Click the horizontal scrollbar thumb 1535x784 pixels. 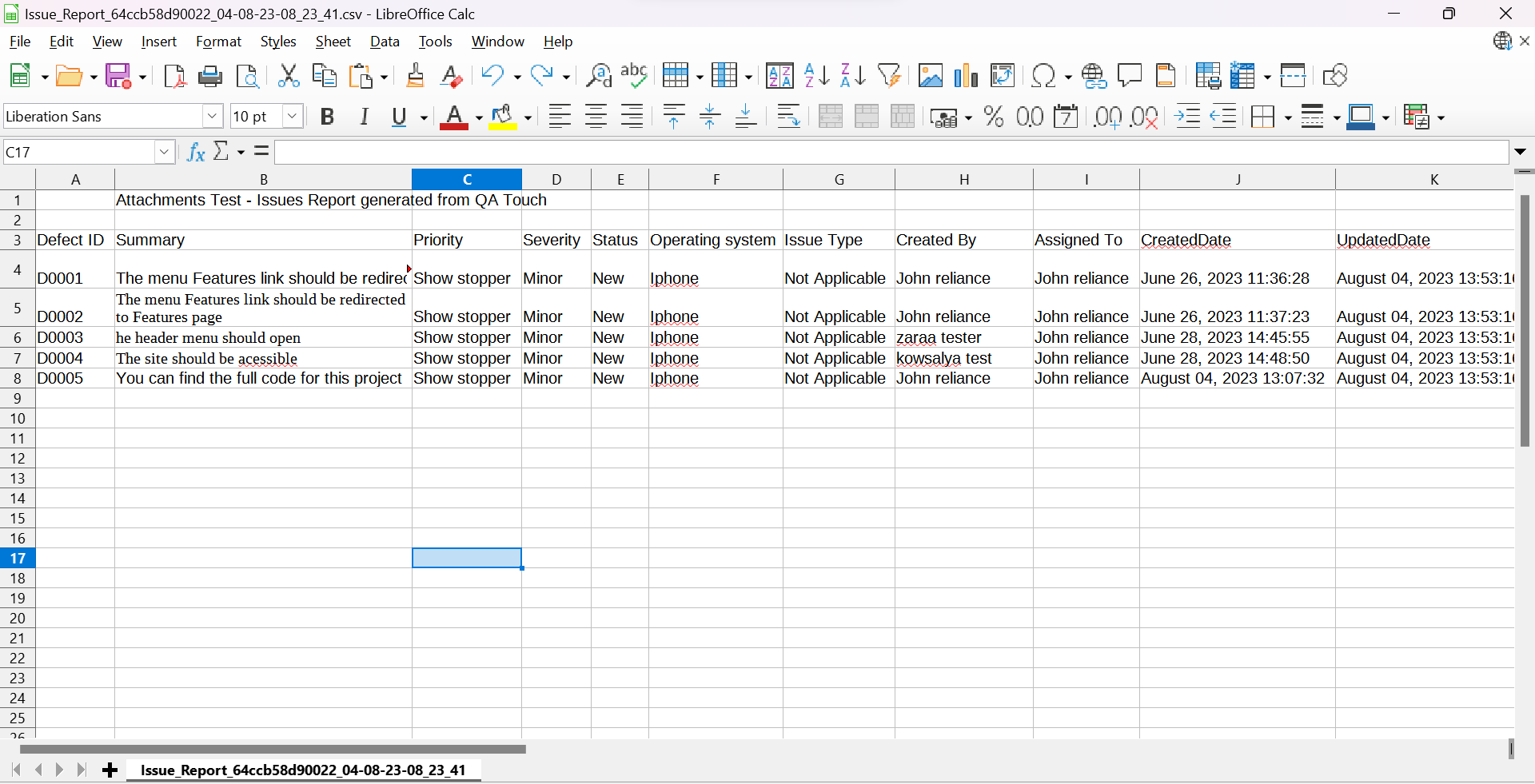(x=273, y=750)
